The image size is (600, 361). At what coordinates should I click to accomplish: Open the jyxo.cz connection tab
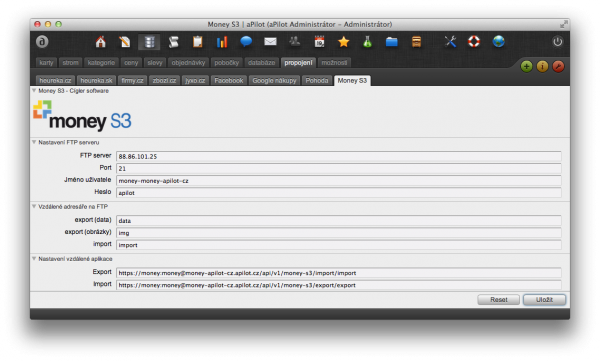point(195,80)
